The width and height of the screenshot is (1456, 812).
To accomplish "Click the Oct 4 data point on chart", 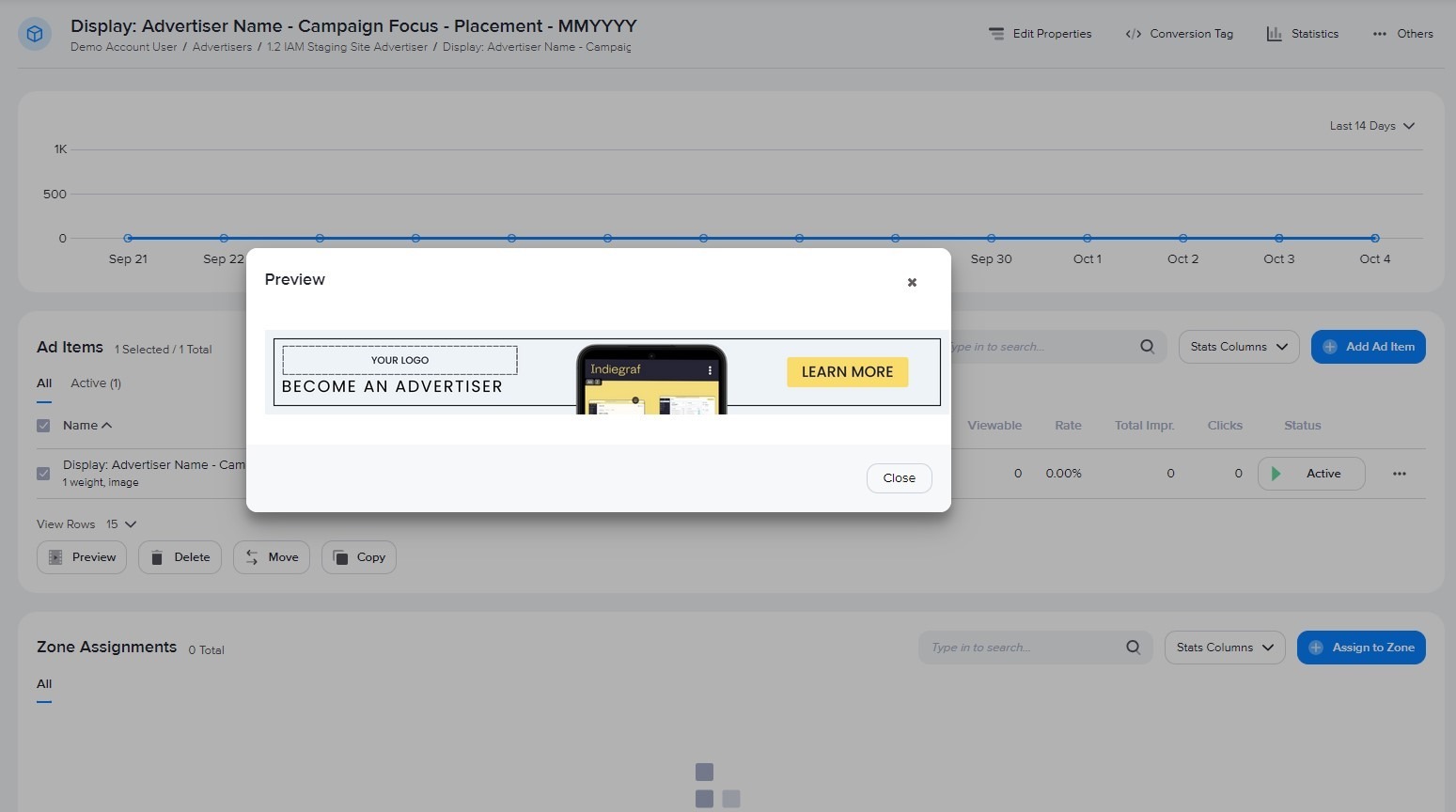I will (1374, 239).
